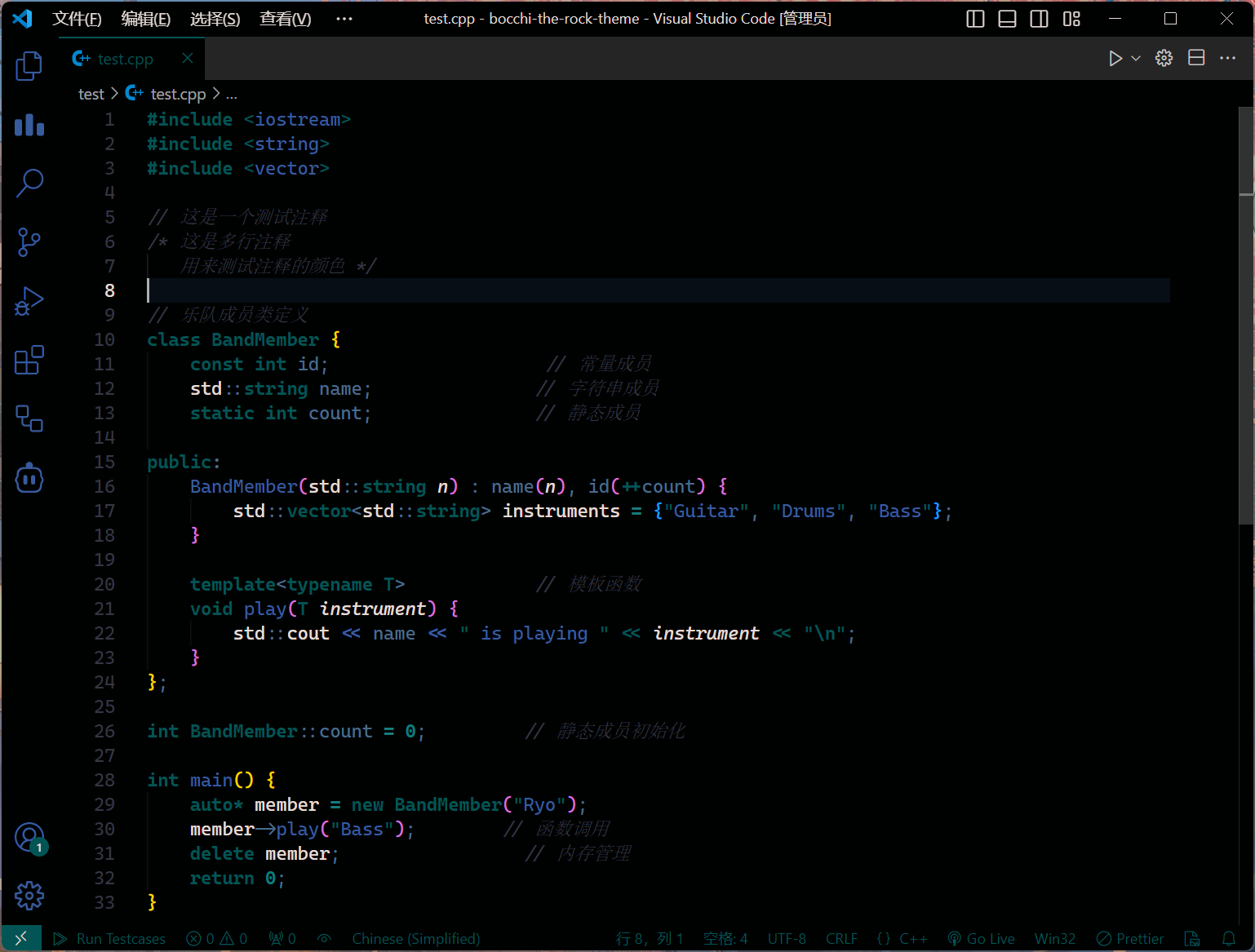1255x952 pixels.
Task: Expand the hidden menus ellipsis in the title bar
Action: (x=344, y=19)
